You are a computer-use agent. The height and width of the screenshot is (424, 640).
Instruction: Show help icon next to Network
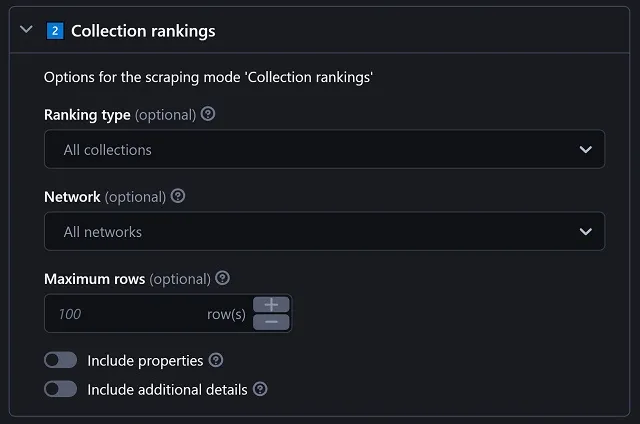[178, 196]
